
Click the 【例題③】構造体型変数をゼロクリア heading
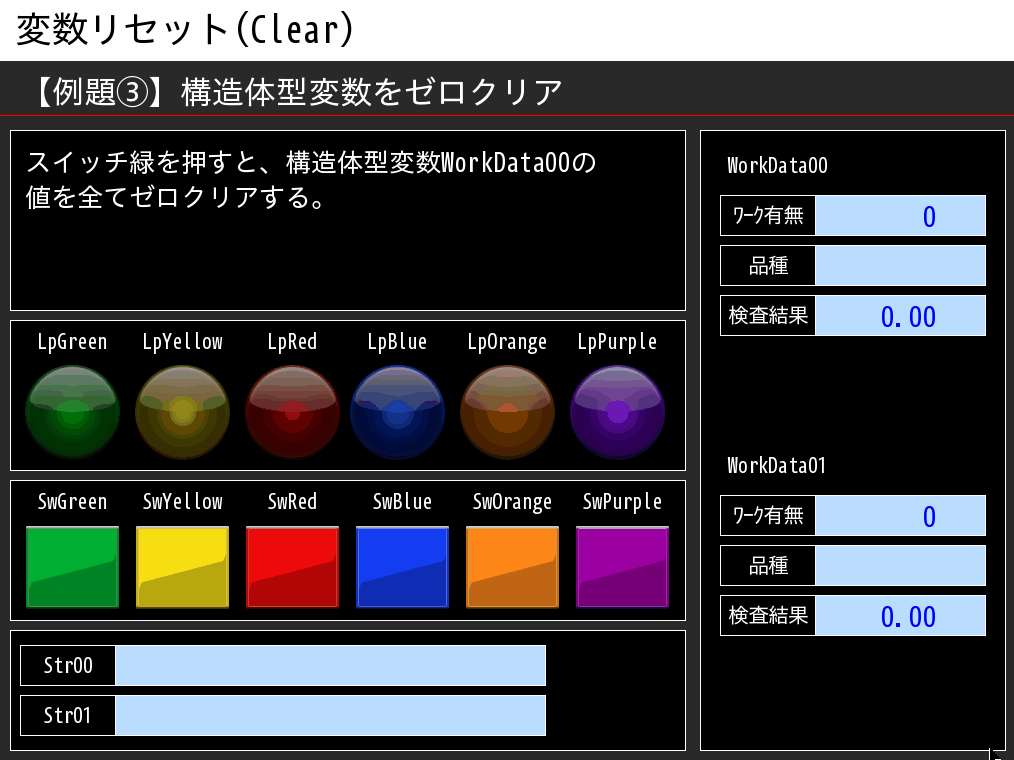tap(296, 91)
